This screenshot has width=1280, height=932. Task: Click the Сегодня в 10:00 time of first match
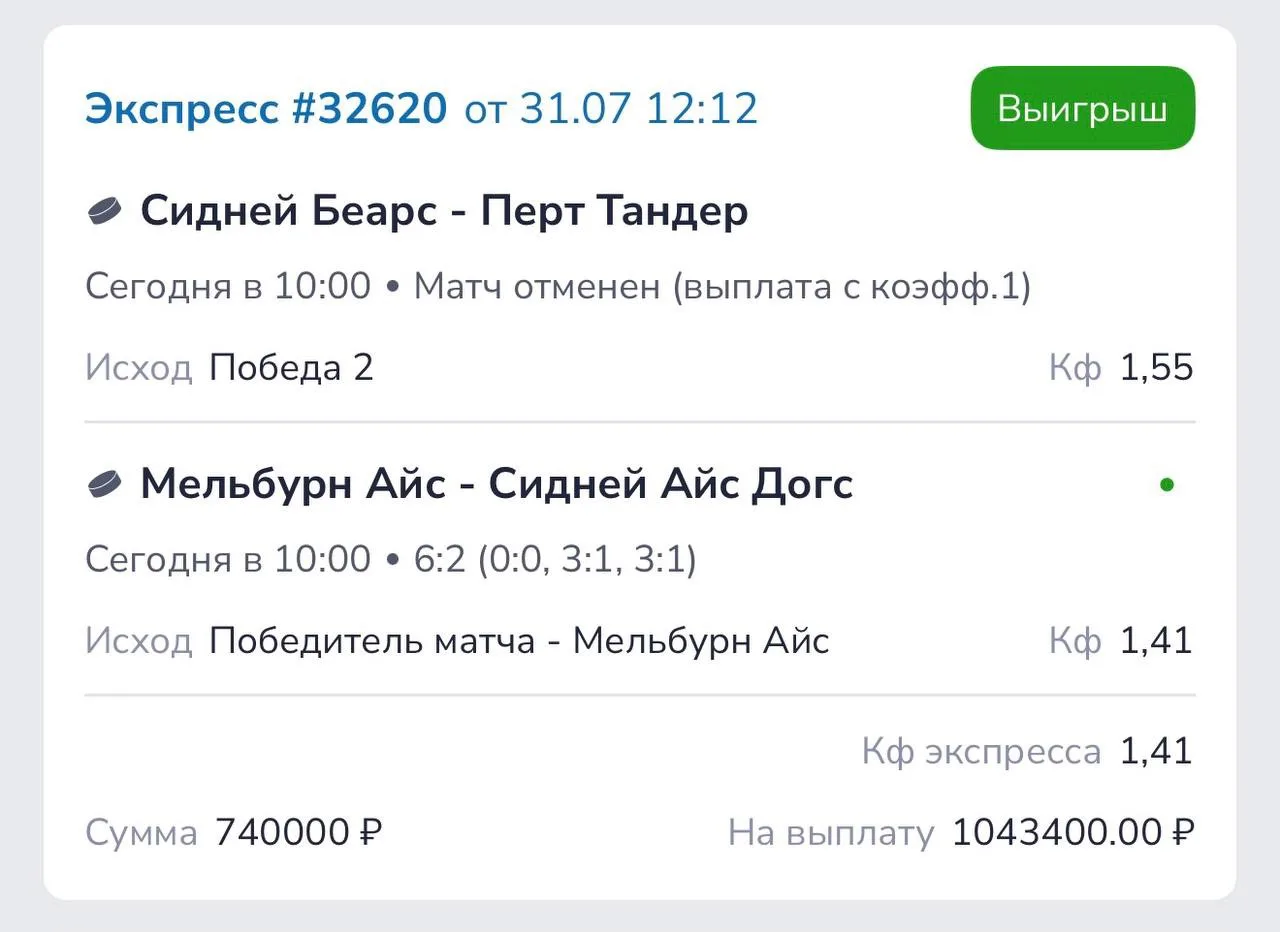tap(228, 288)
